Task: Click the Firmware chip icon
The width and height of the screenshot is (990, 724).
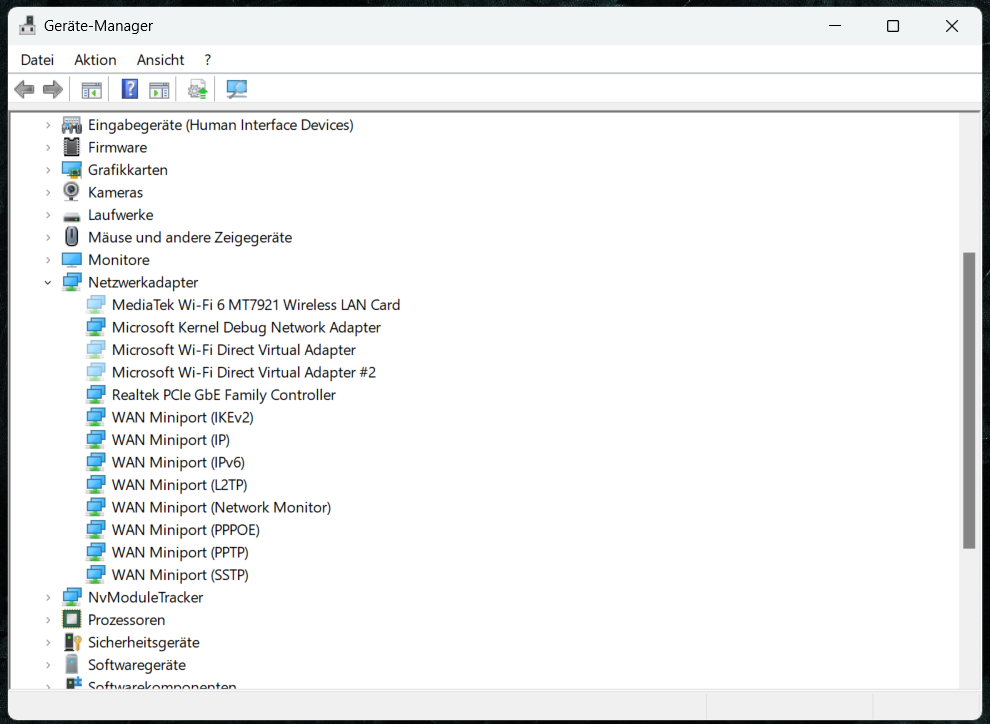Action: click(72, 147)
